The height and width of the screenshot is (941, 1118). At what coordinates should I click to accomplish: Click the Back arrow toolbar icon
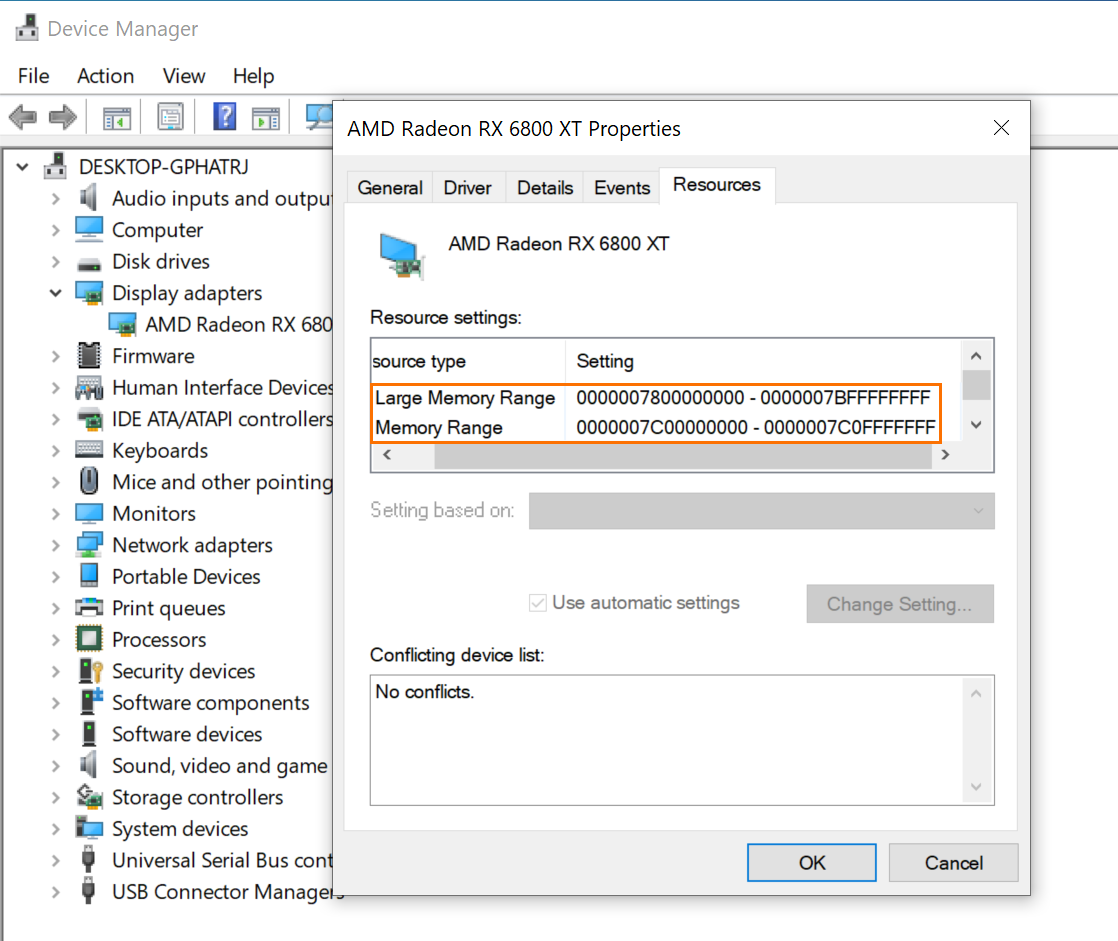pos(22,117)
